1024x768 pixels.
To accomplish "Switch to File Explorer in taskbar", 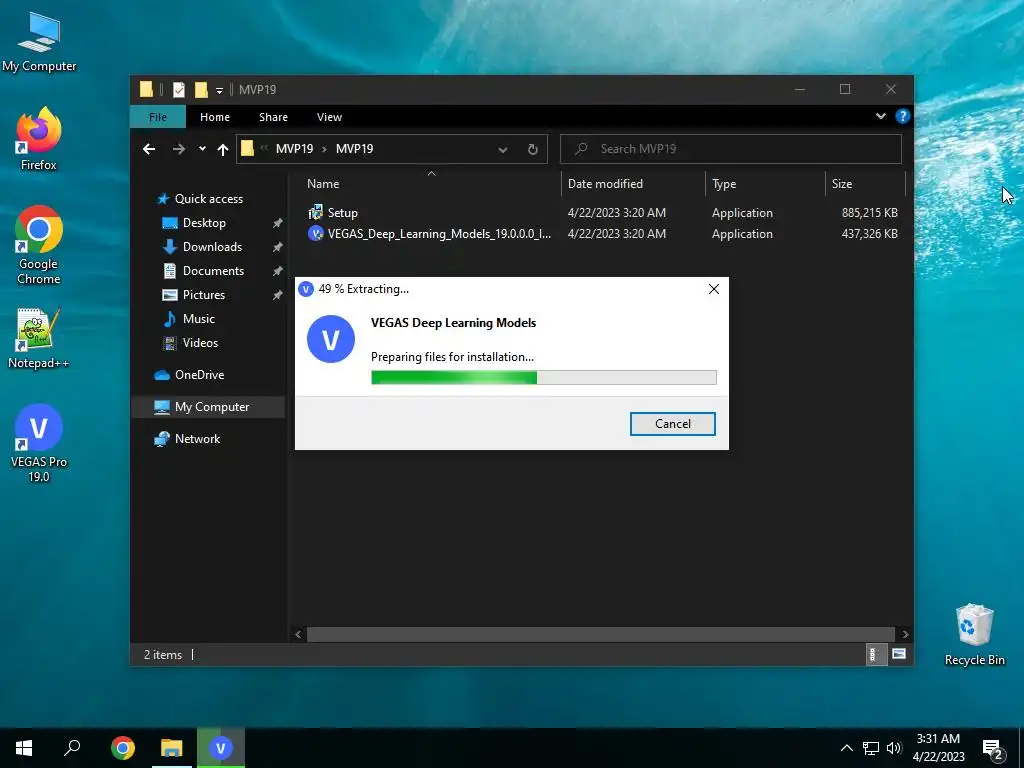I will pyautogui.click(x=172, y=748).
